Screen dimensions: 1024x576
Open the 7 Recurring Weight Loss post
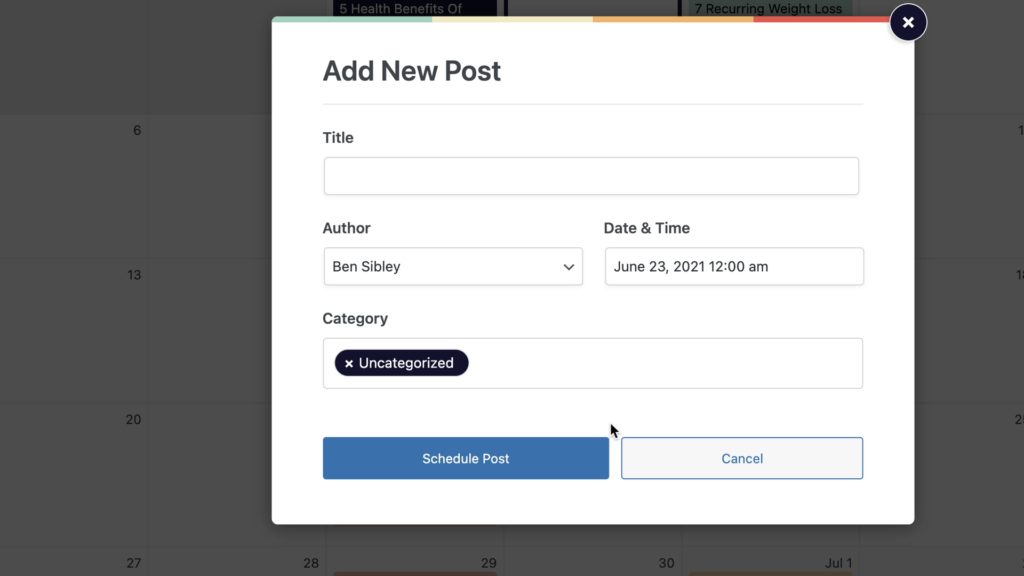point(770,8)
